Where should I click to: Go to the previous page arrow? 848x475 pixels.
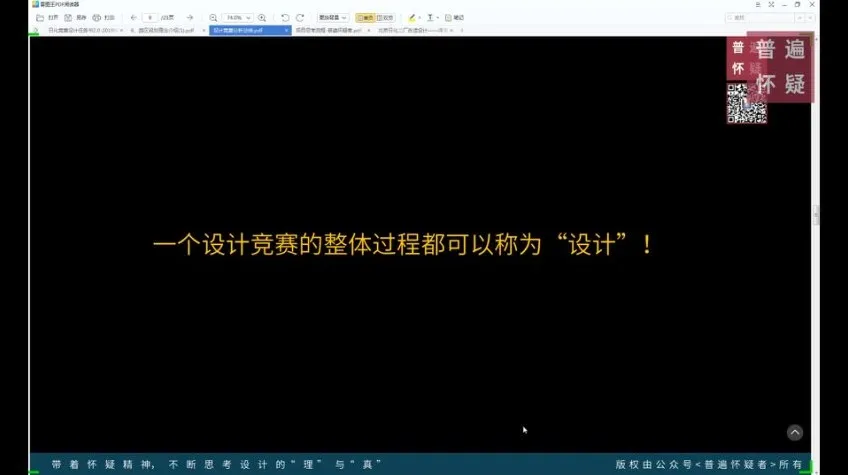point(134,18)
